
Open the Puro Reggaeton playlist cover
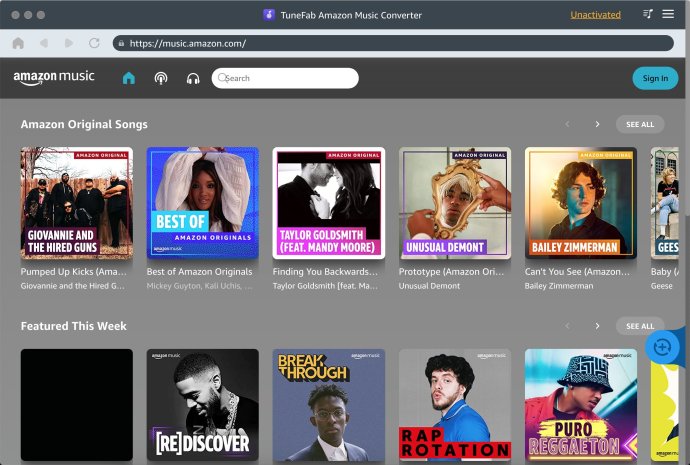coord(581,405)
